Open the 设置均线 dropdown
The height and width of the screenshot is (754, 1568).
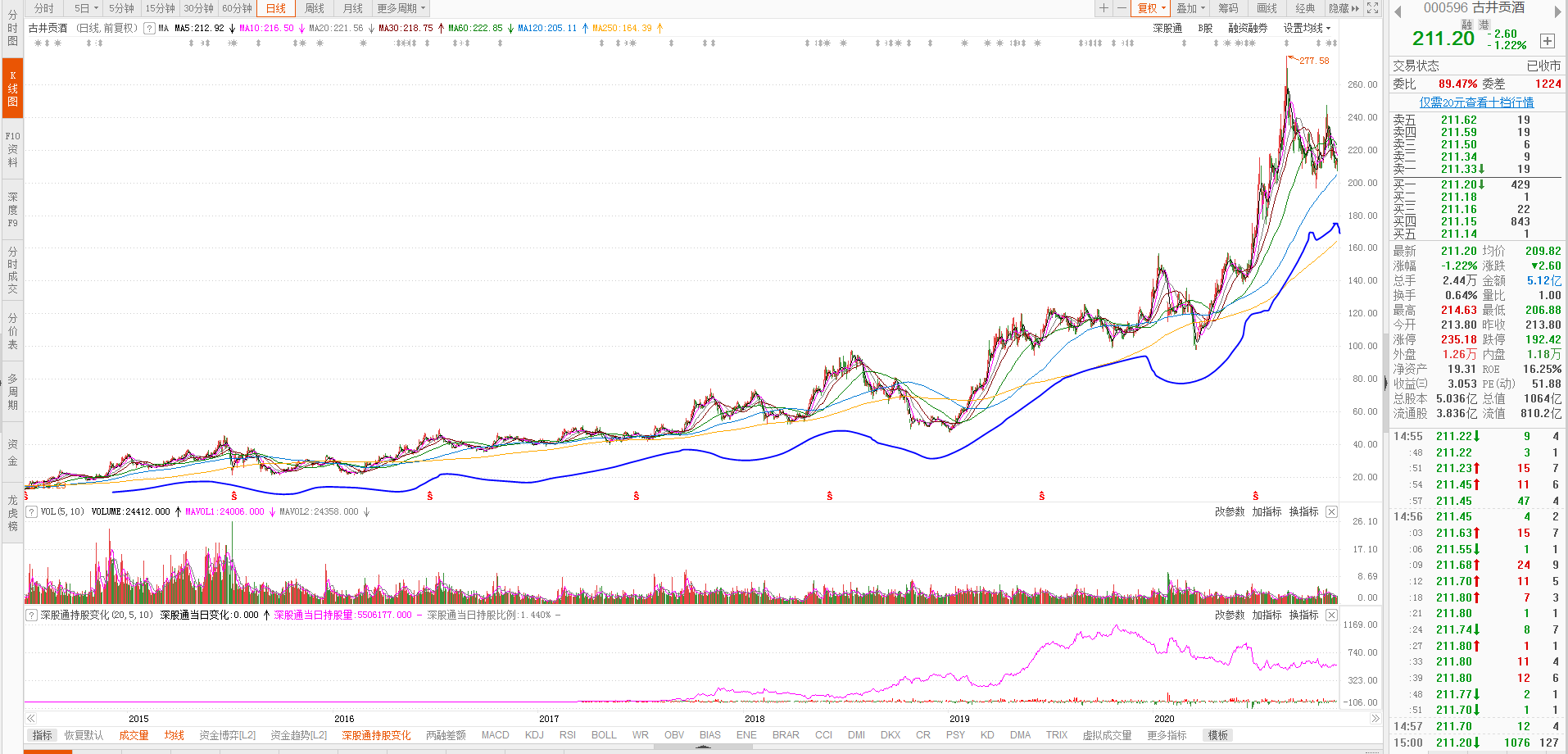tap(1307, 28)
